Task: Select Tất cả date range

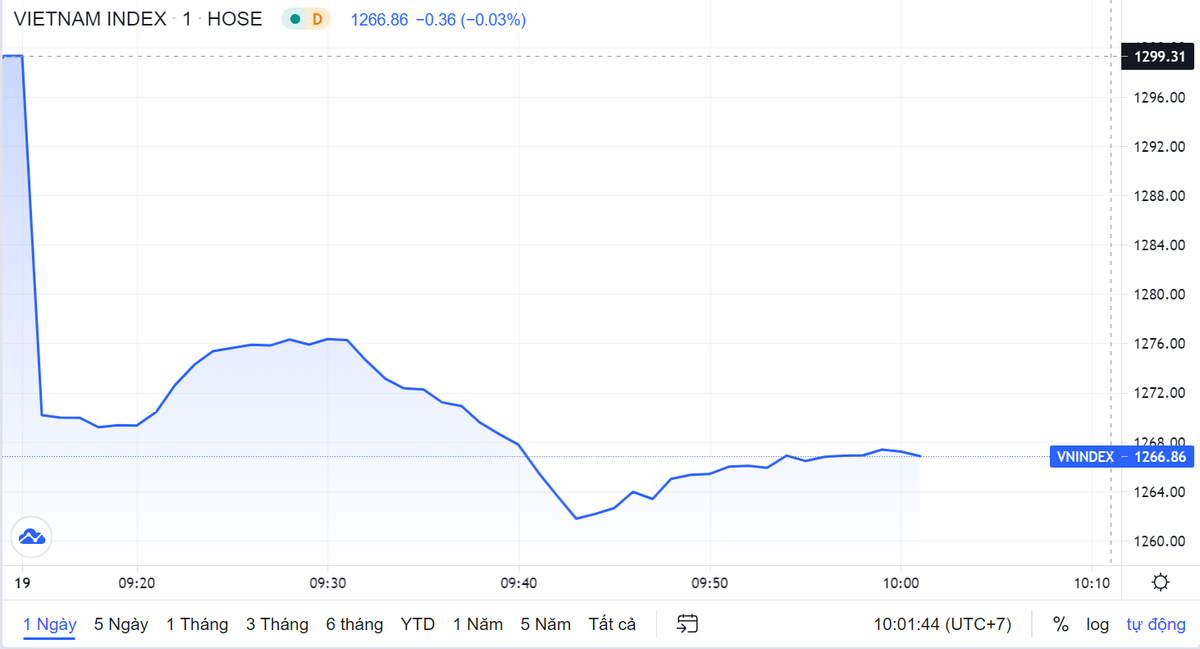Action: [x=612, y=624]
